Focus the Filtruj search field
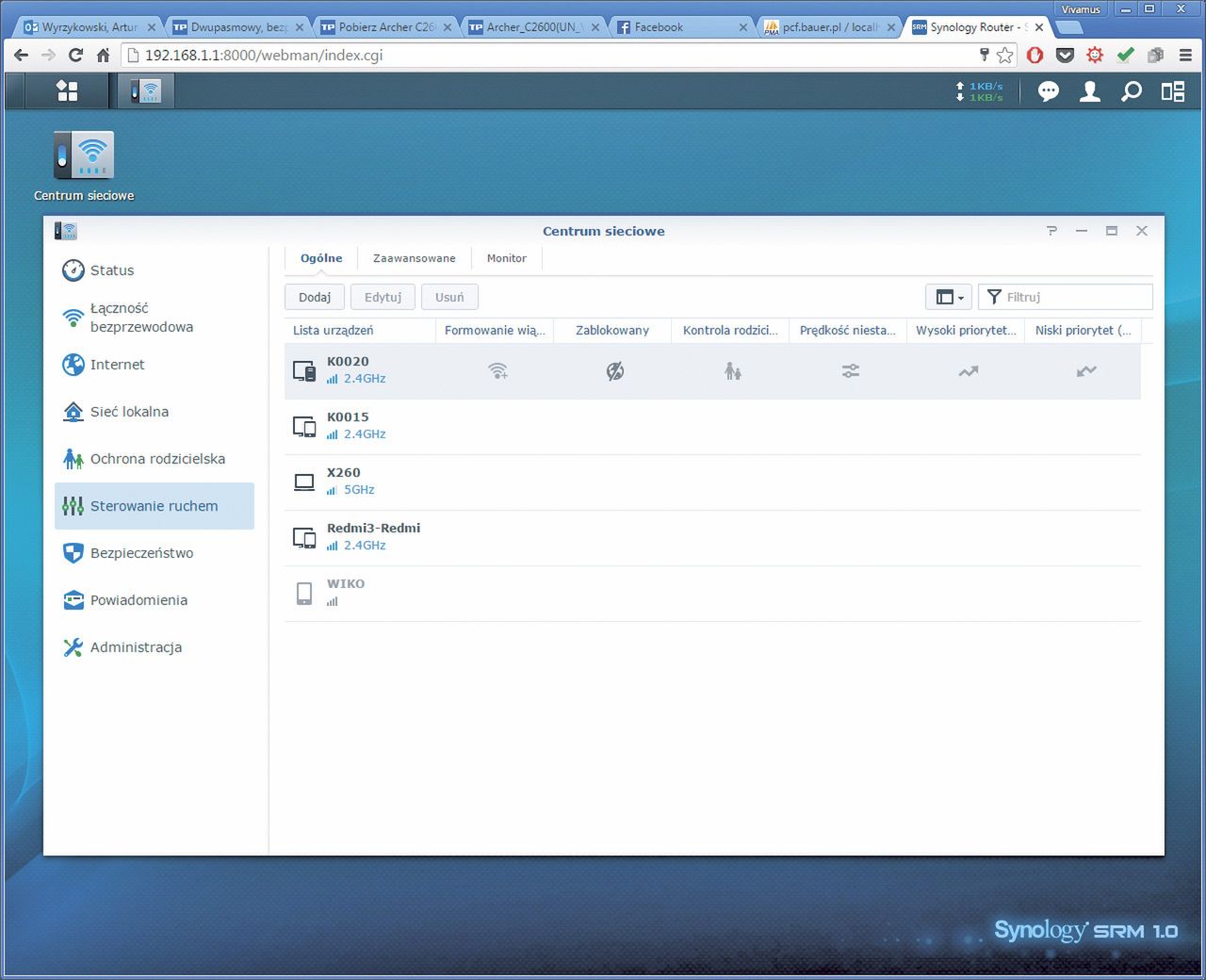1206x980 pixels. tap(1066, 297)
